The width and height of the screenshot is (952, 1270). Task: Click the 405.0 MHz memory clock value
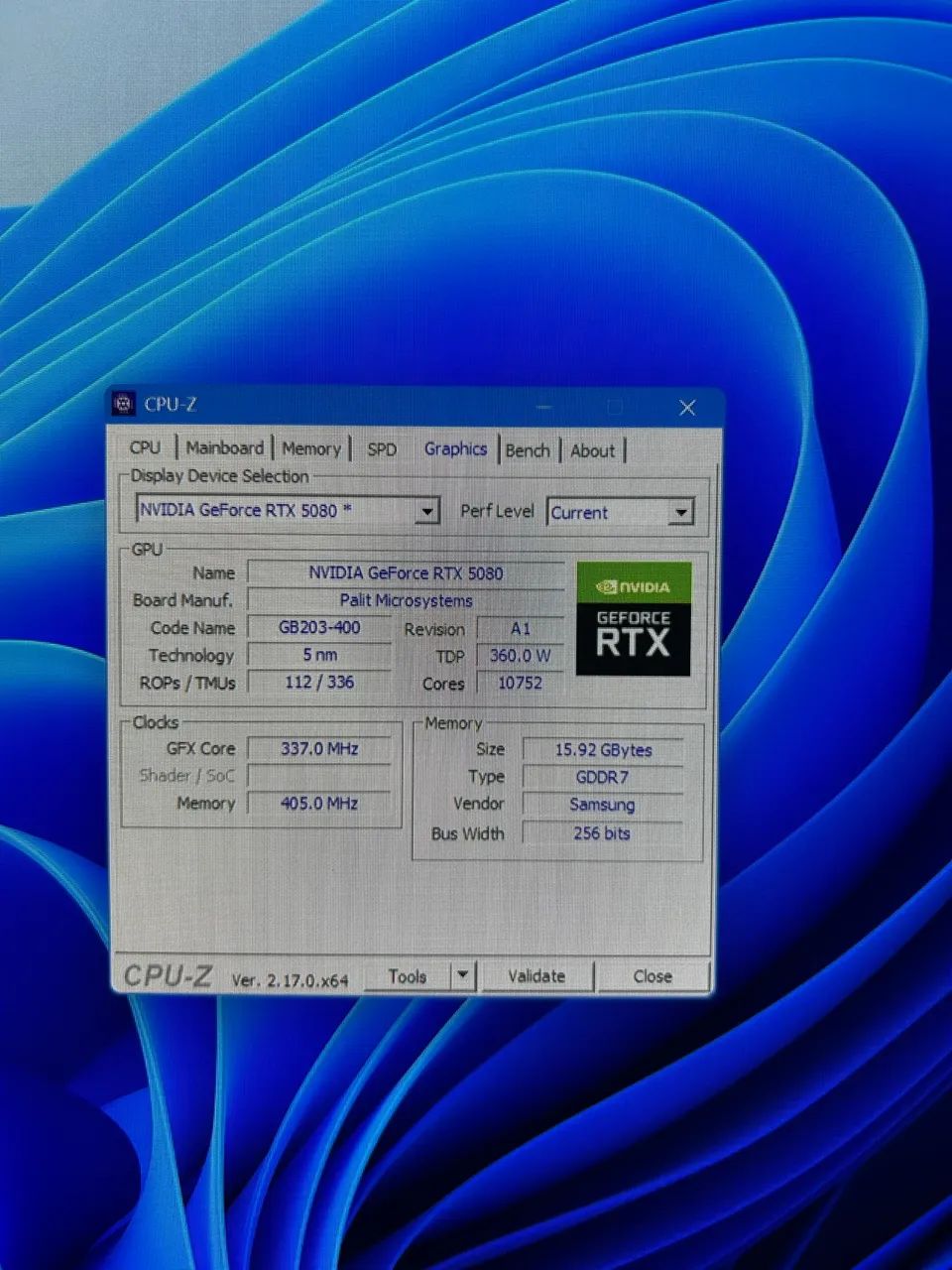318,803
